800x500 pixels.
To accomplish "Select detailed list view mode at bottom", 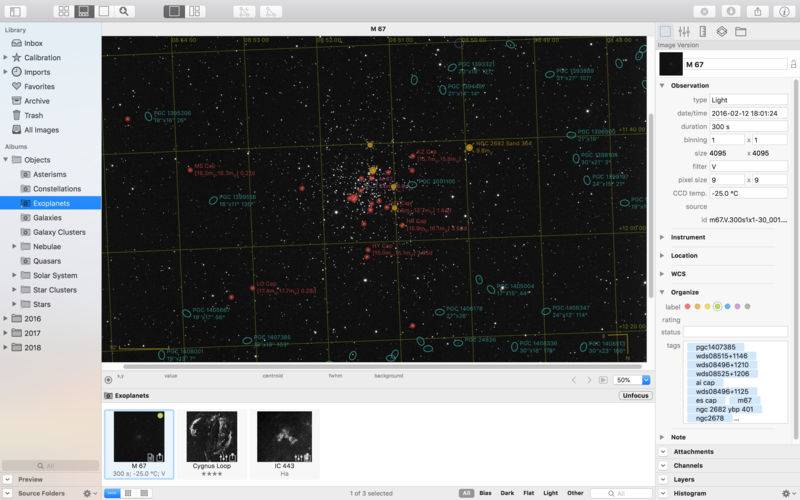I will [144, 493].
